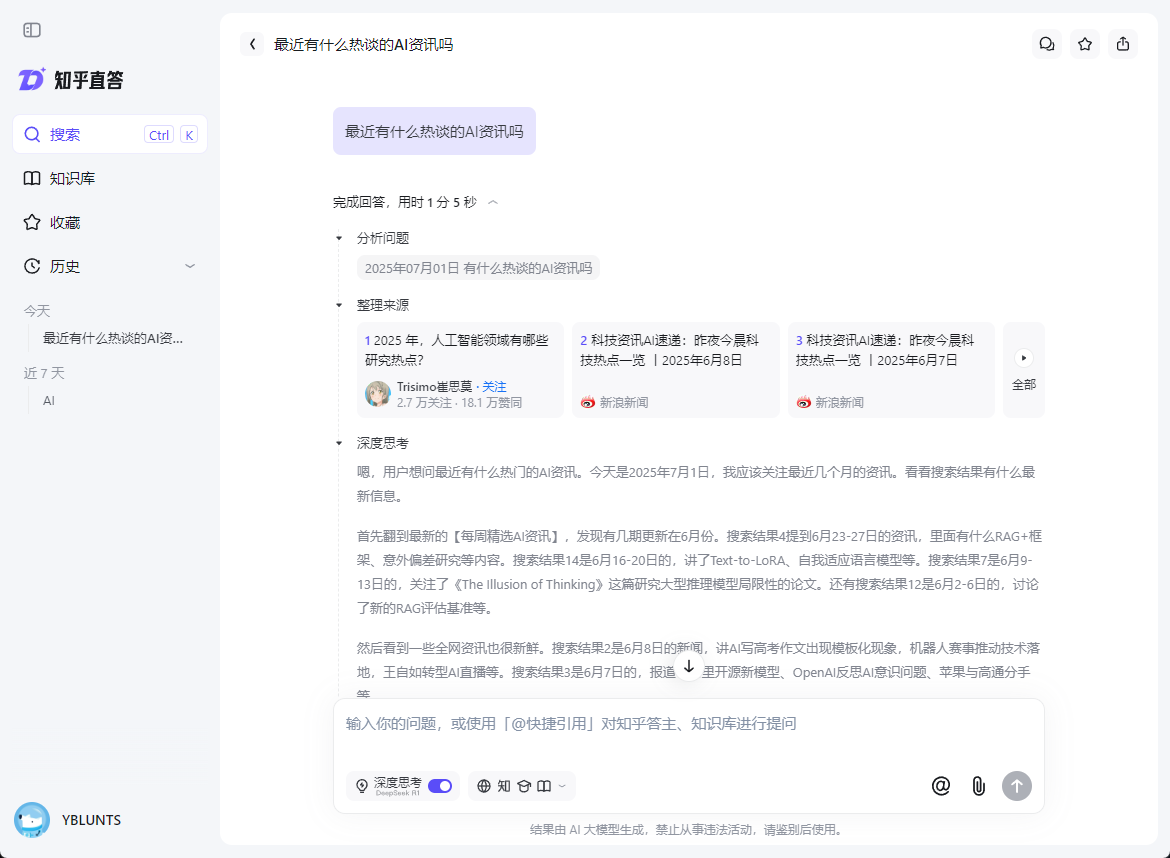The width and height of the screenshot is (1170, 858).
Task: Open 收藏 favorites in the sidebar
Action: (110, 222)
